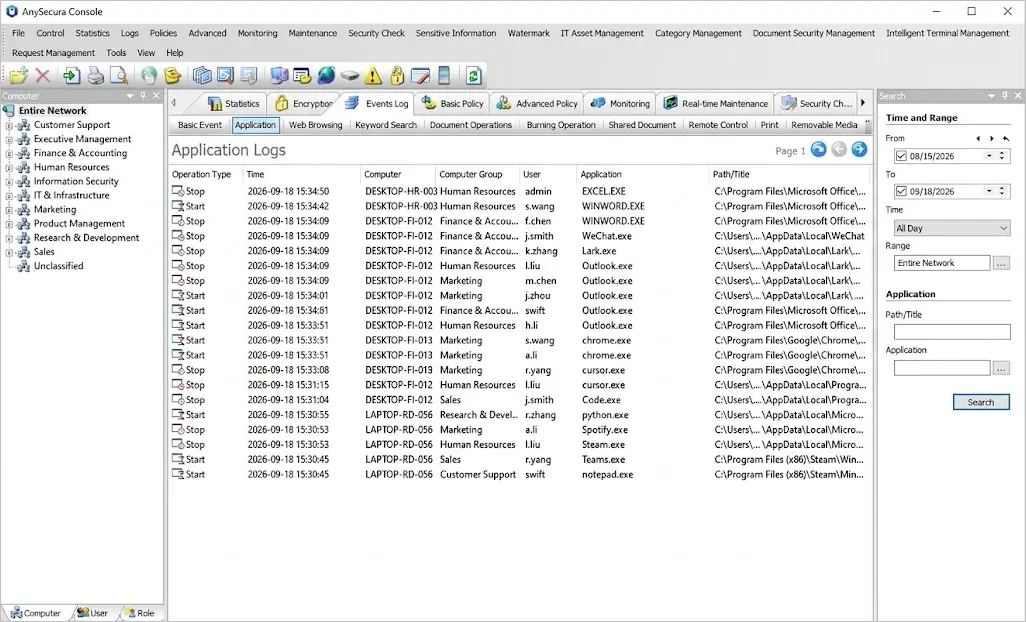
Task: Click the multi-window screens toolbar icon
Action: tap(202, 76)
